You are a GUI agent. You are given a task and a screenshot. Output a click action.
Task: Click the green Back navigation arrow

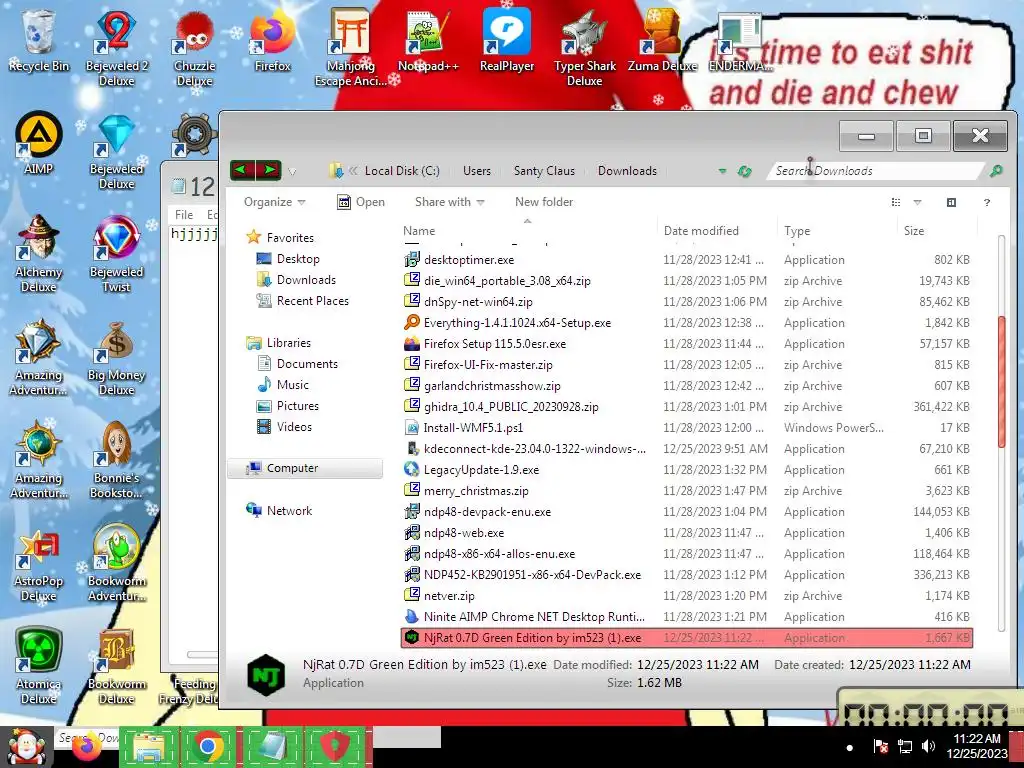[x=242, y=170]
